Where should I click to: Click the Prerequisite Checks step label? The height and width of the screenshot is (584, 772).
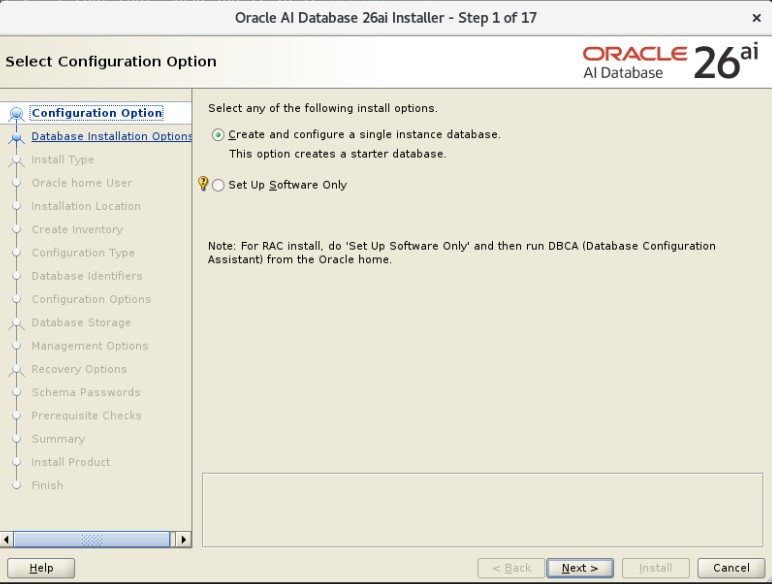(x=86, y=416)
